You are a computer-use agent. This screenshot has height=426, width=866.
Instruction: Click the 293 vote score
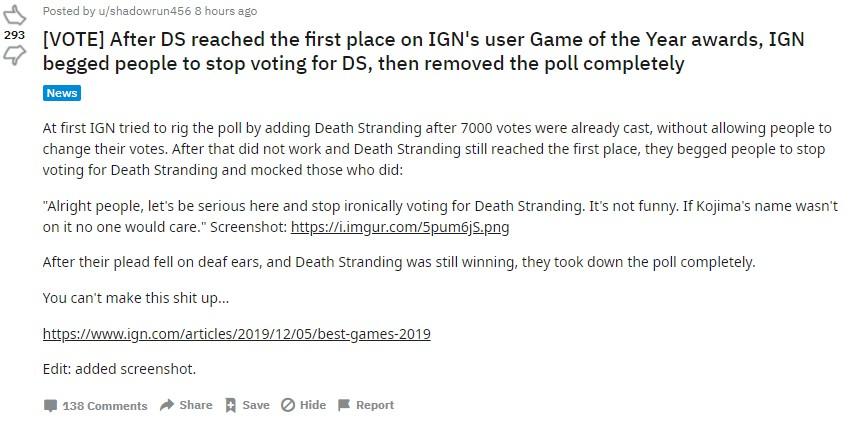[14, 34]
